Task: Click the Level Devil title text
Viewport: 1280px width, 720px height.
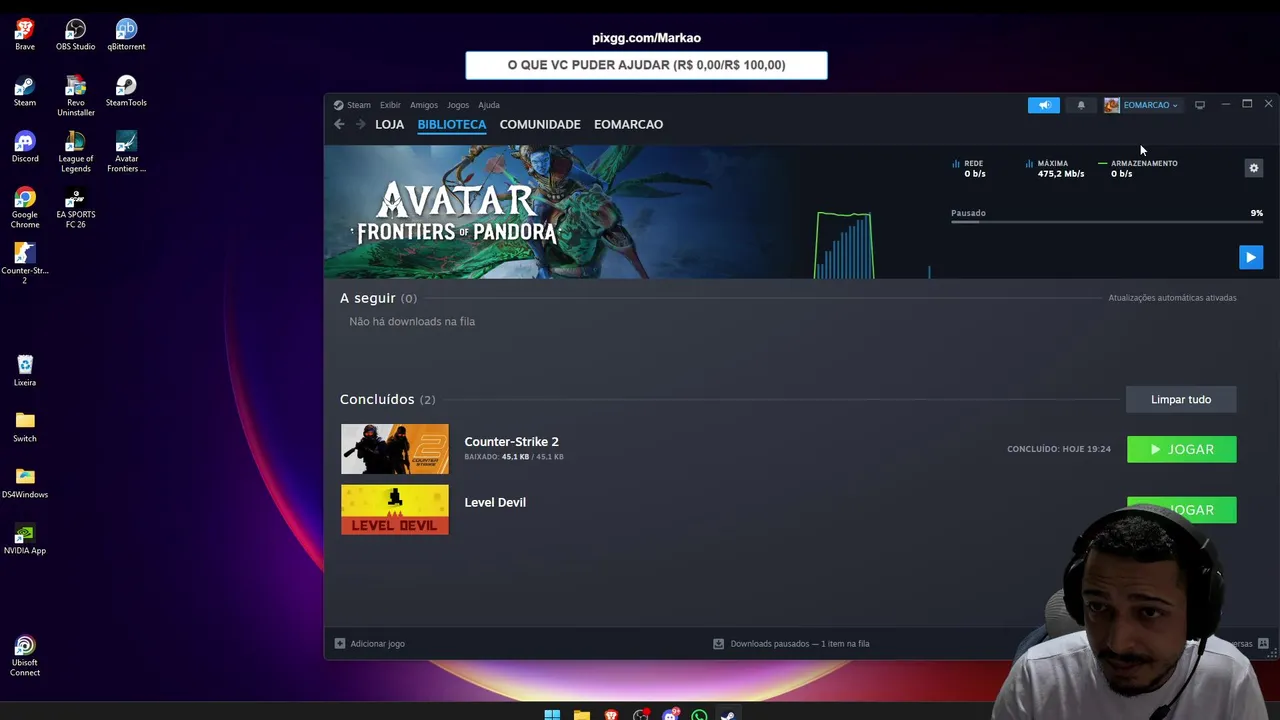Action: [x=495, y=502]
